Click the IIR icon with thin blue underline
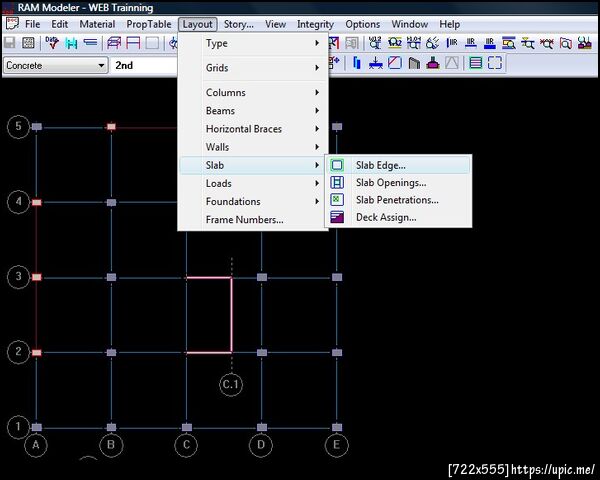Viewport: 600px width, 480px height. point(471,43)
